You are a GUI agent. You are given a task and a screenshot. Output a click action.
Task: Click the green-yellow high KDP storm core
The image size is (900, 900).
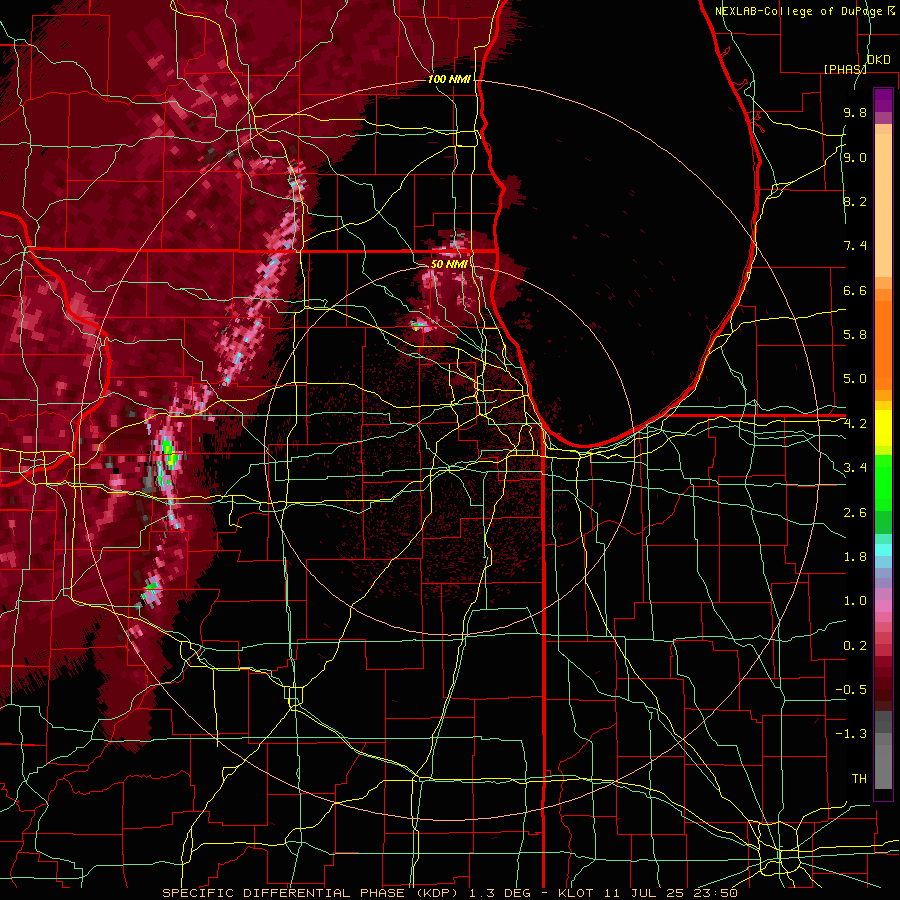(x=168, y=452)
